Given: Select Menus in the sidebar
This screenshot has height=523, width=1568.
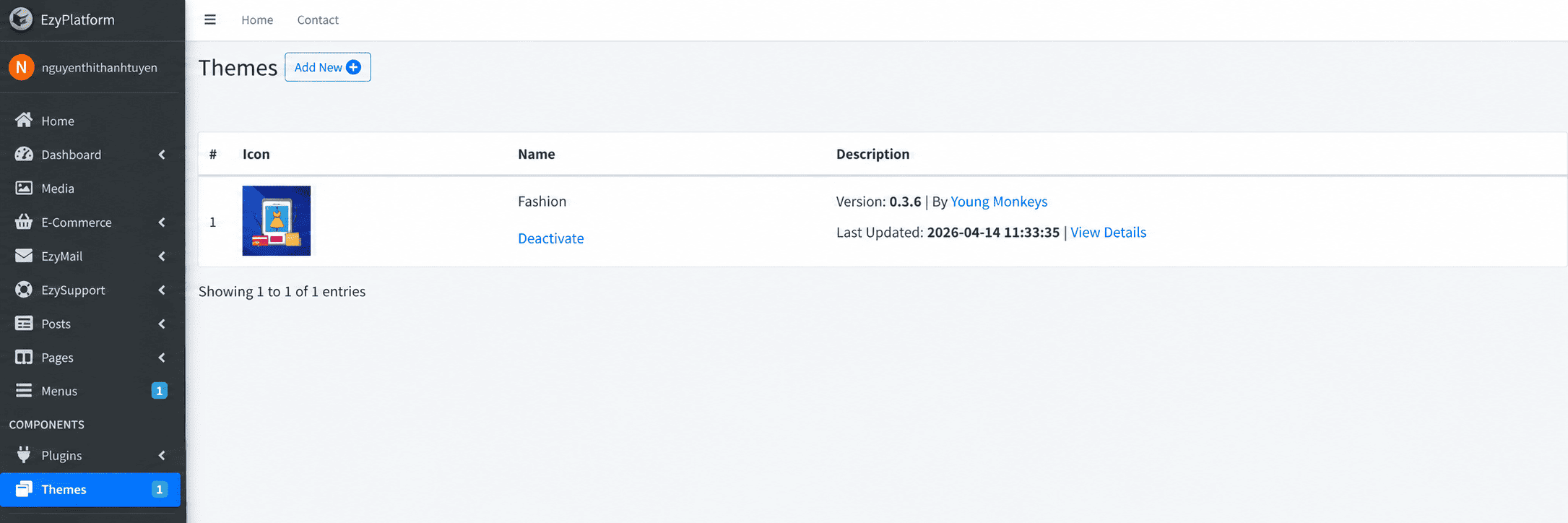Looking at the screenshot, I should point(90,391).
